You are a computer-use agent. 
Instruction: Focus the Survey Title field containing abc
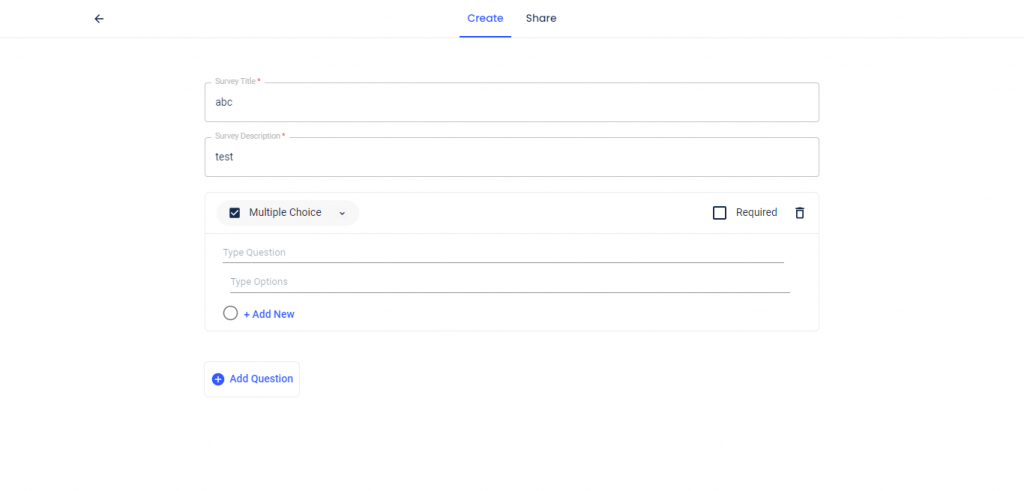(512, 103)
